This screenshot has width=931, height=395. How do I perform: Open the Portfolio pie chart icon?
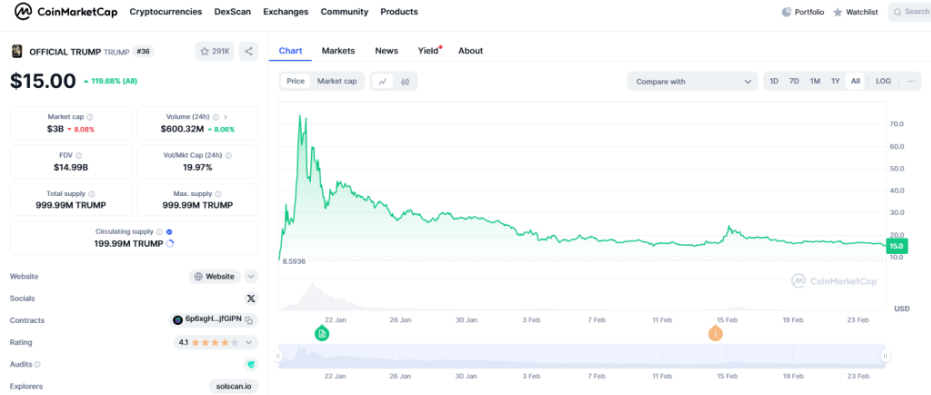(787, 12)
